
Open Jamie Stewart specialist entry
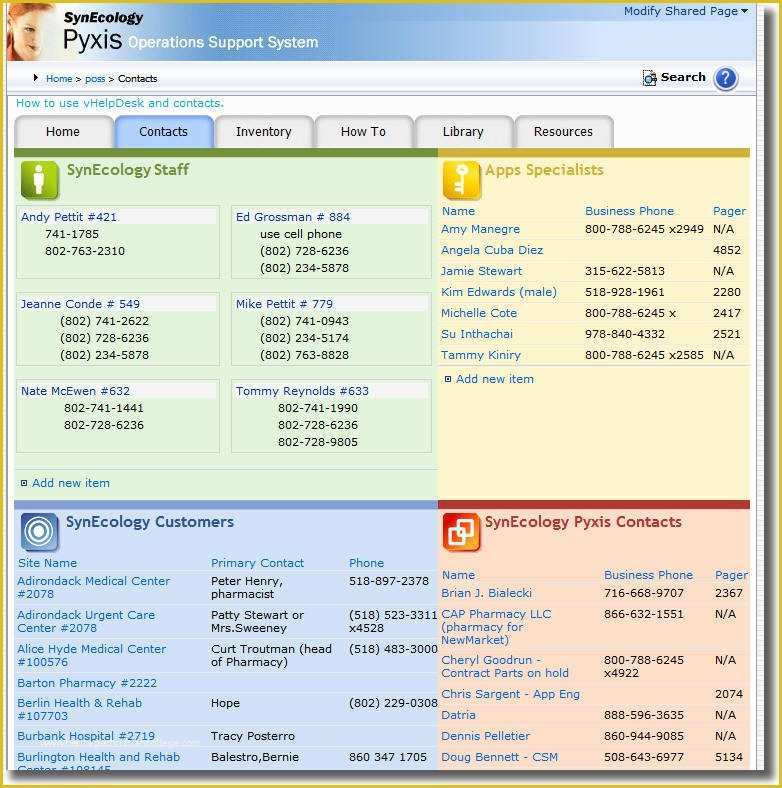(x=481, y=271)
